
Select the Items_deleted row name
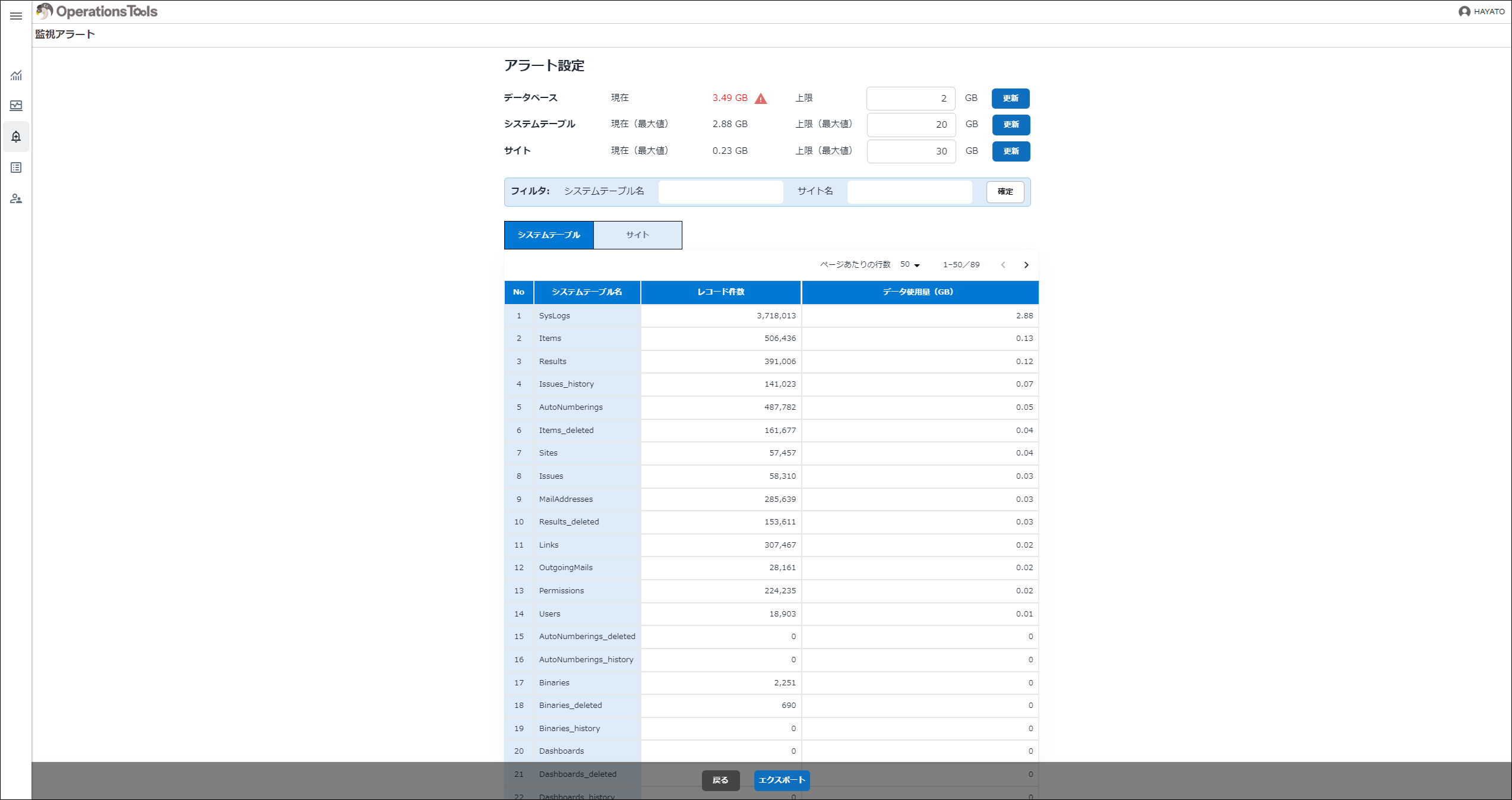point(566,431)
